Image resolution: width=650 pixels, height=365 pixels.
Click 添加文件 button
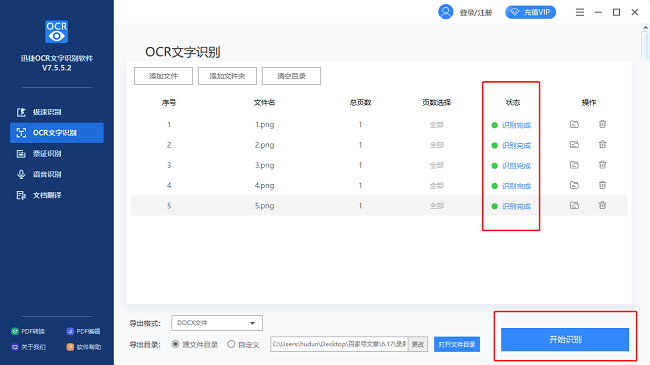[163, 76]
